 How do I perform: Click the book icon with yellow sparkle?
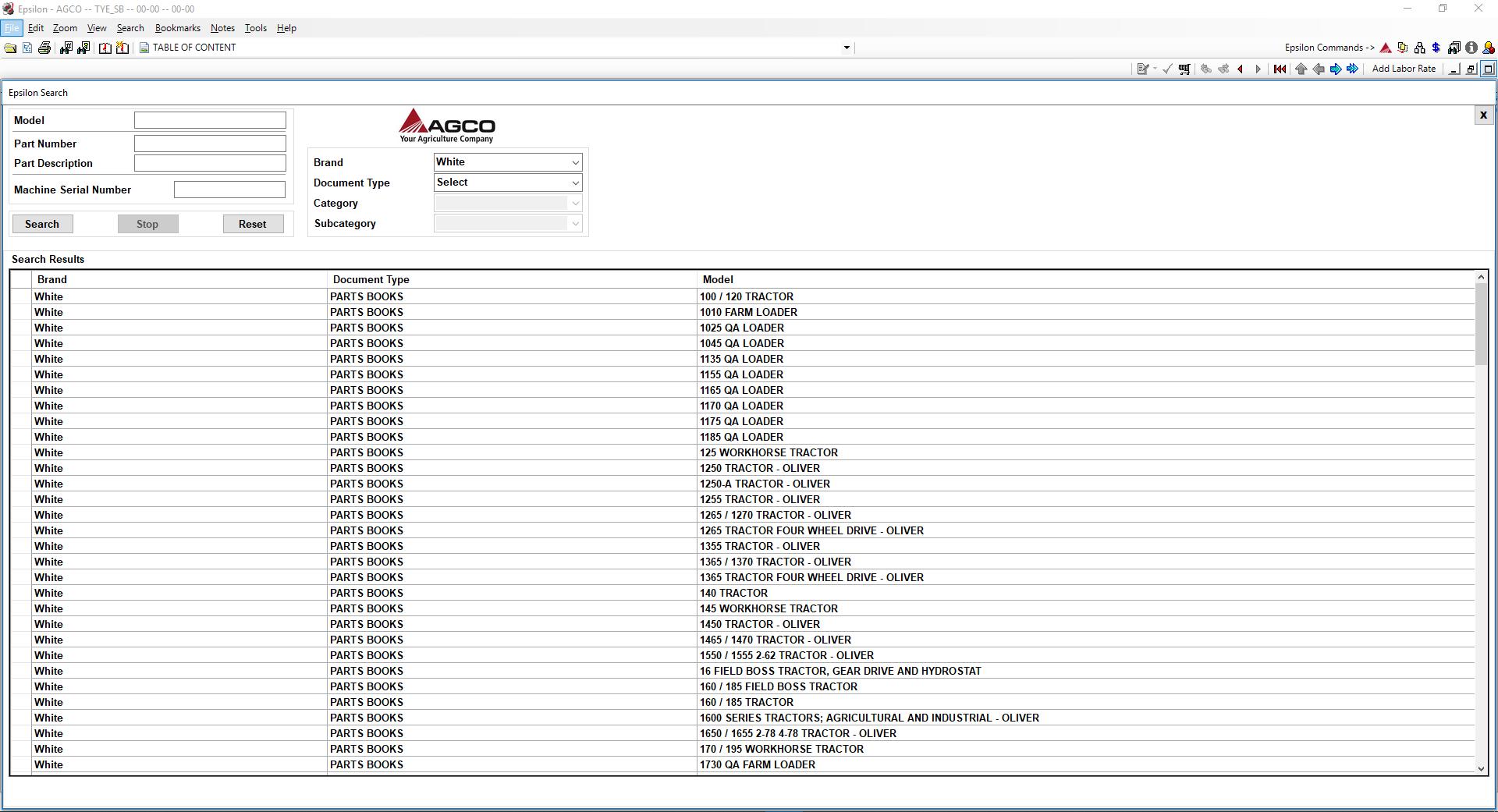[122, 48]
